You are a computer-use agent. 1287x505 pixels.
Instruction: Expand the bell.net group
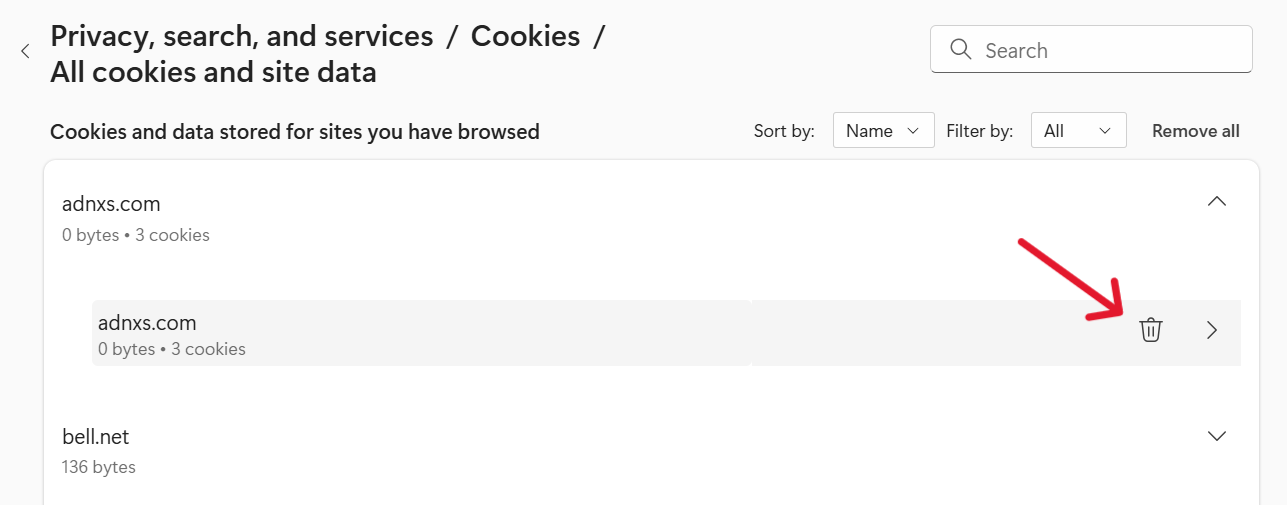1216,436
